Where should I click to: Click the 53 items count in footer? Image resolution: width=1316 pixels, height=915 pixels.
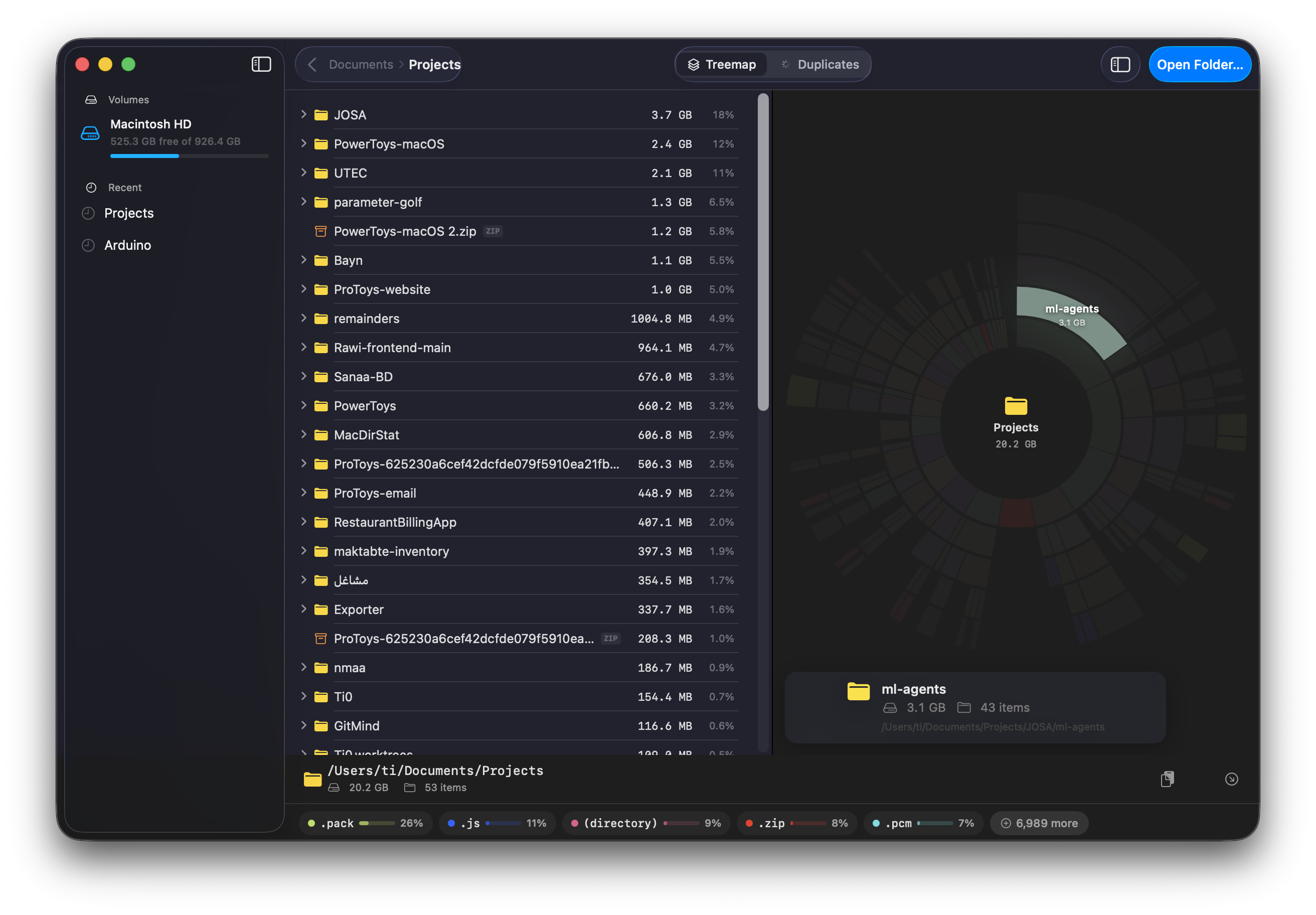[x=445, y=787]
